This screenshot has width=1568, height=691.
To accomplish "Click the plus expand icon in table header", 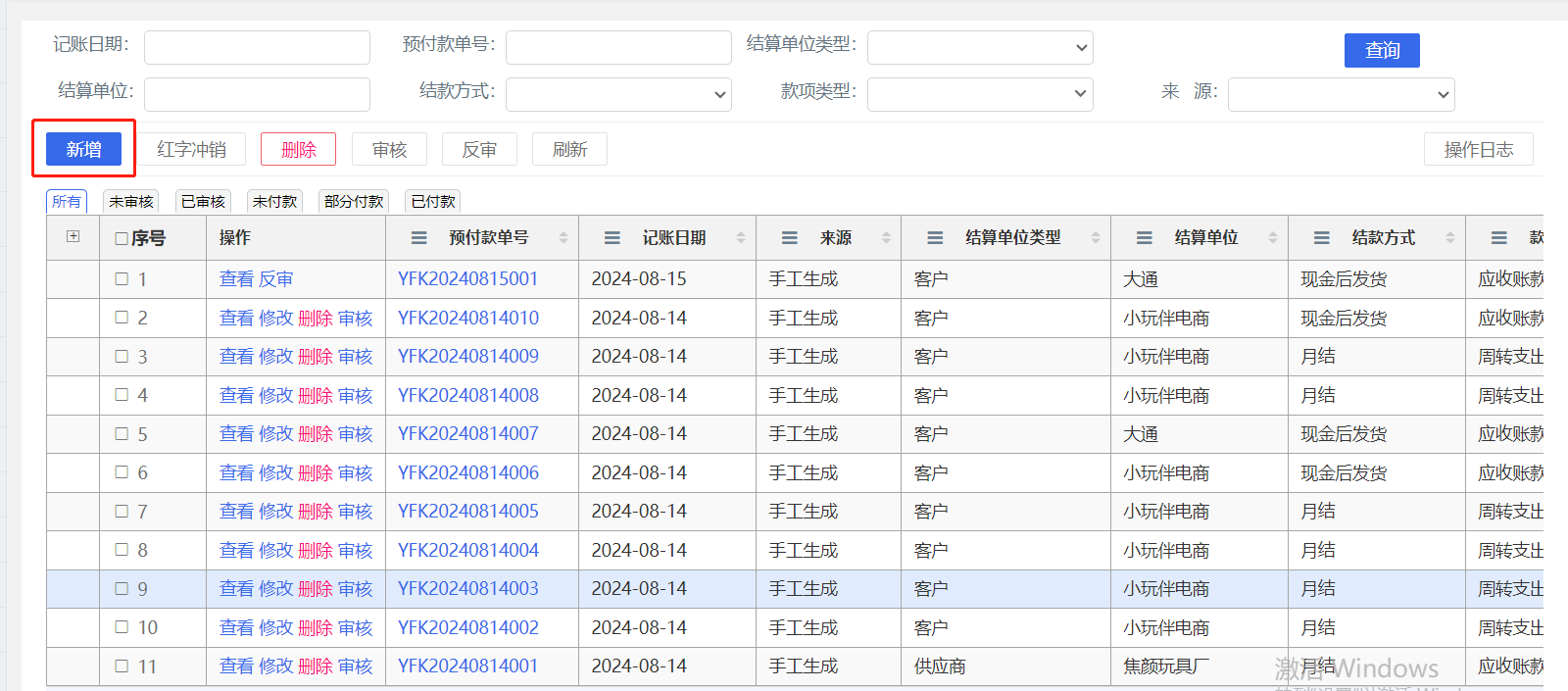I will pyautogui.click(x=73, y=236).
